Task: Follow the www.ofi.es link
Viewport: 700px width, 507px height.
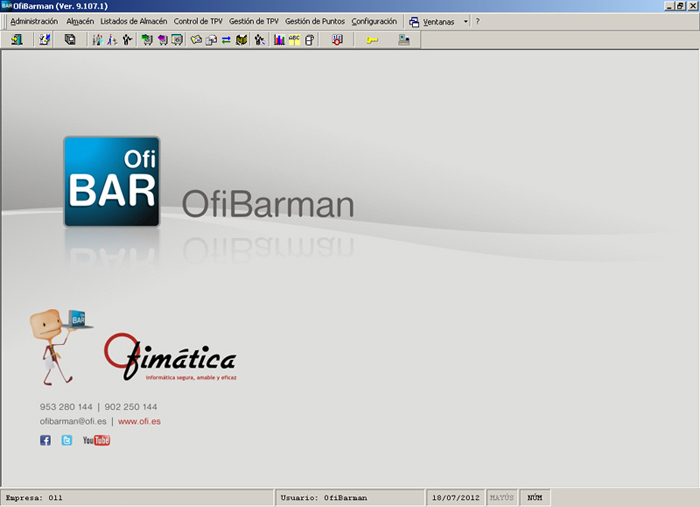Action: [139, 421]
